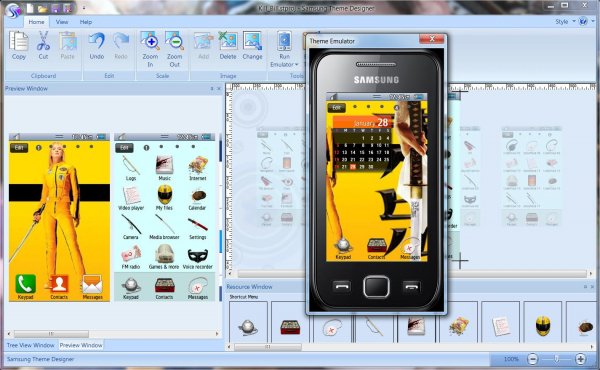This screenshot has height=370, width=600.
Task: Select yellow helmet resource thumbnail
Action: (x=543, y=322)
